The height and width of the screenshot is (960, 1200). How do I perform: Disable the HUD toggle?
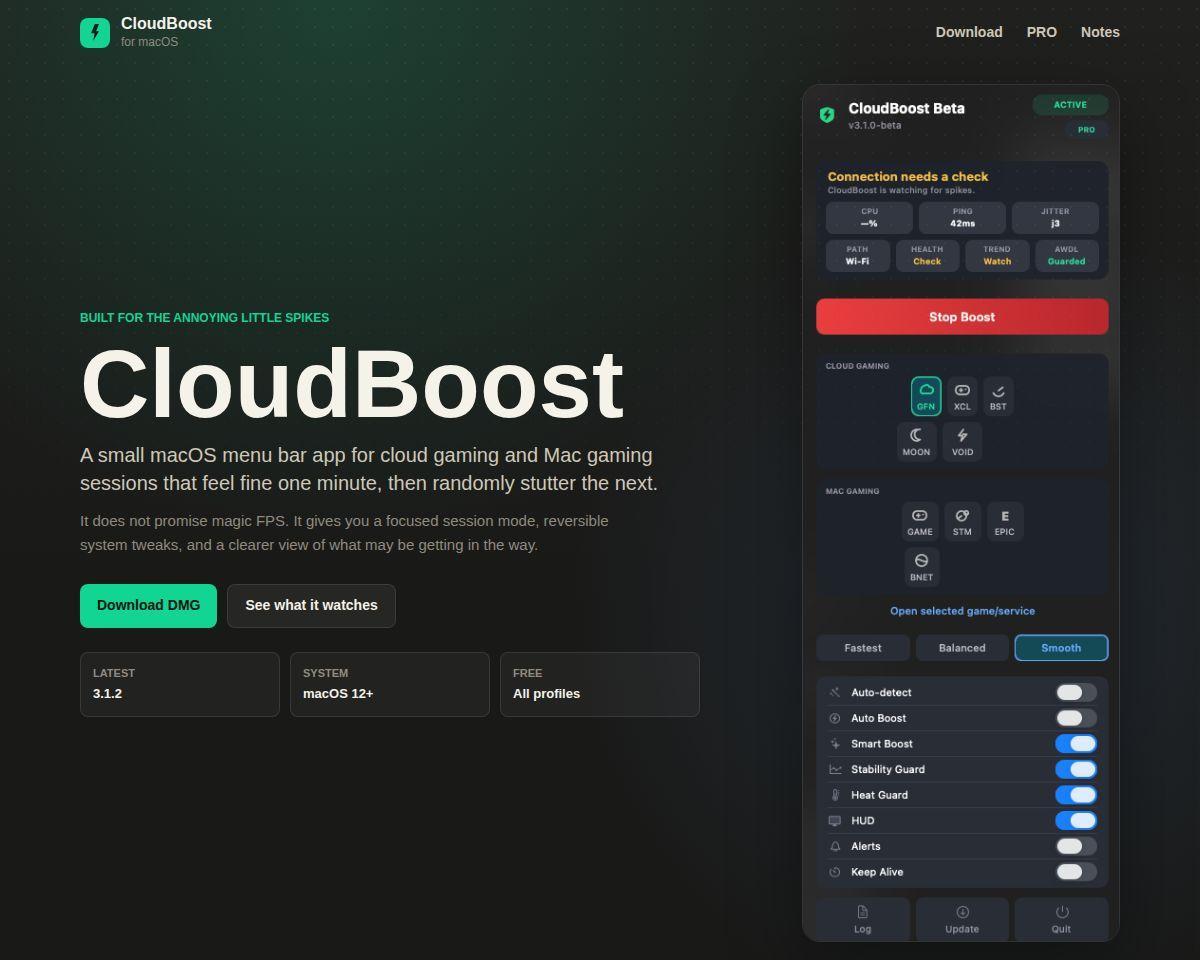[x=1076, y=821]
